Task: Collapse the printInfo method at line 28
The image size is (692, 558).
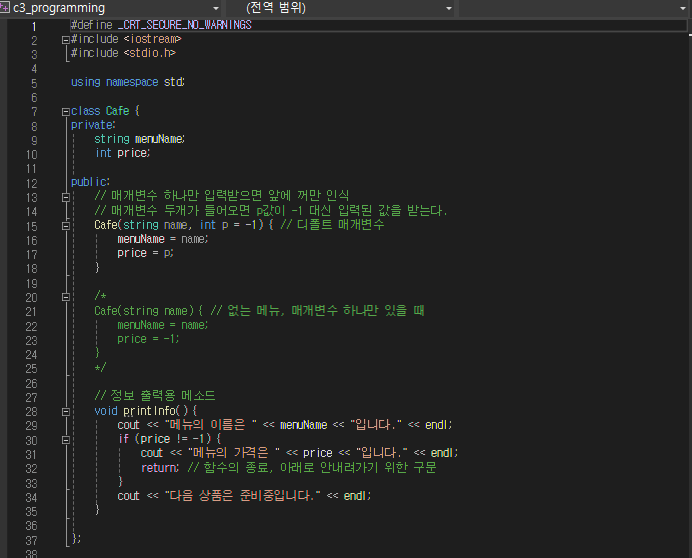Action: (66, 411)
